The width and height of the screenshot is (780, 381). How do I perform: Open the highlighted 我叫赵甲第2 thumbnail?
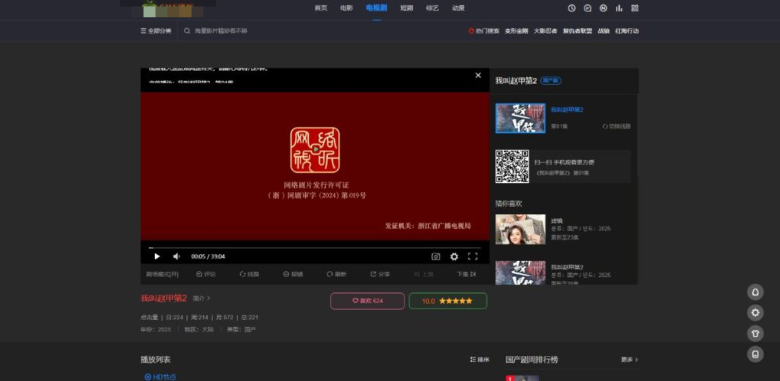click(520, 118)
